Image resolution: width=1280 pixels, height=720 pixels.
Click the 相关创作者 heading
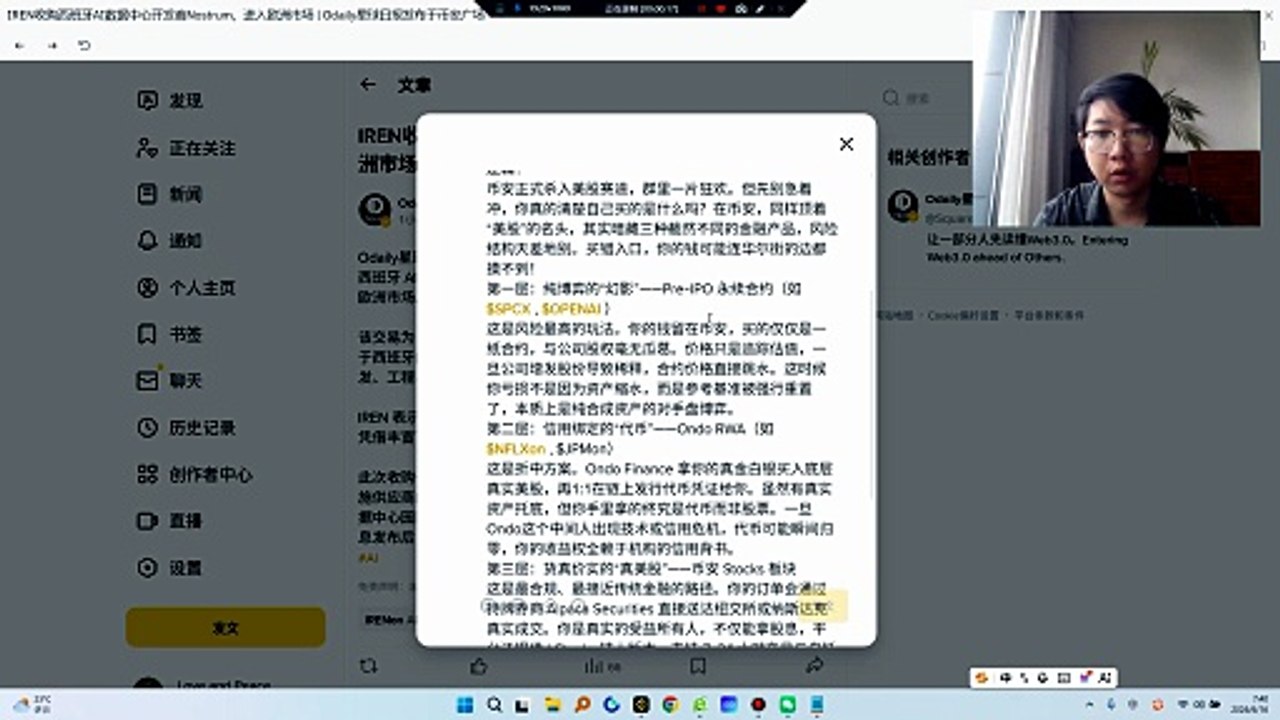(x=928, y=157)
